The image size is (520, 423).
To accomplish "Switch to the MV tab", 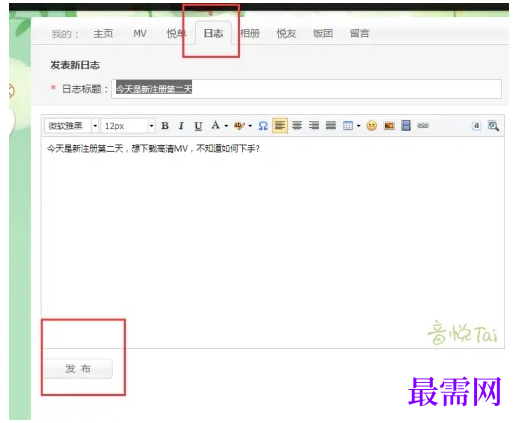I will [140, 33].
